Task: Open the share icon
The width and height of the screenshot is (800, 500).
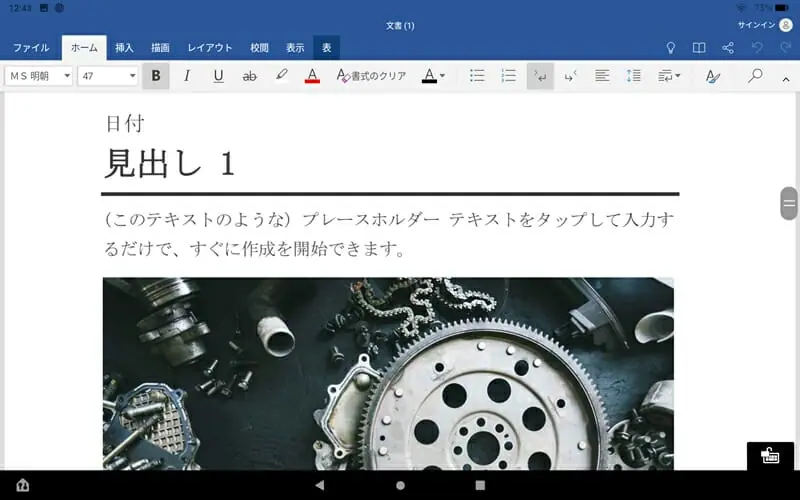Action: coord(728,47)
